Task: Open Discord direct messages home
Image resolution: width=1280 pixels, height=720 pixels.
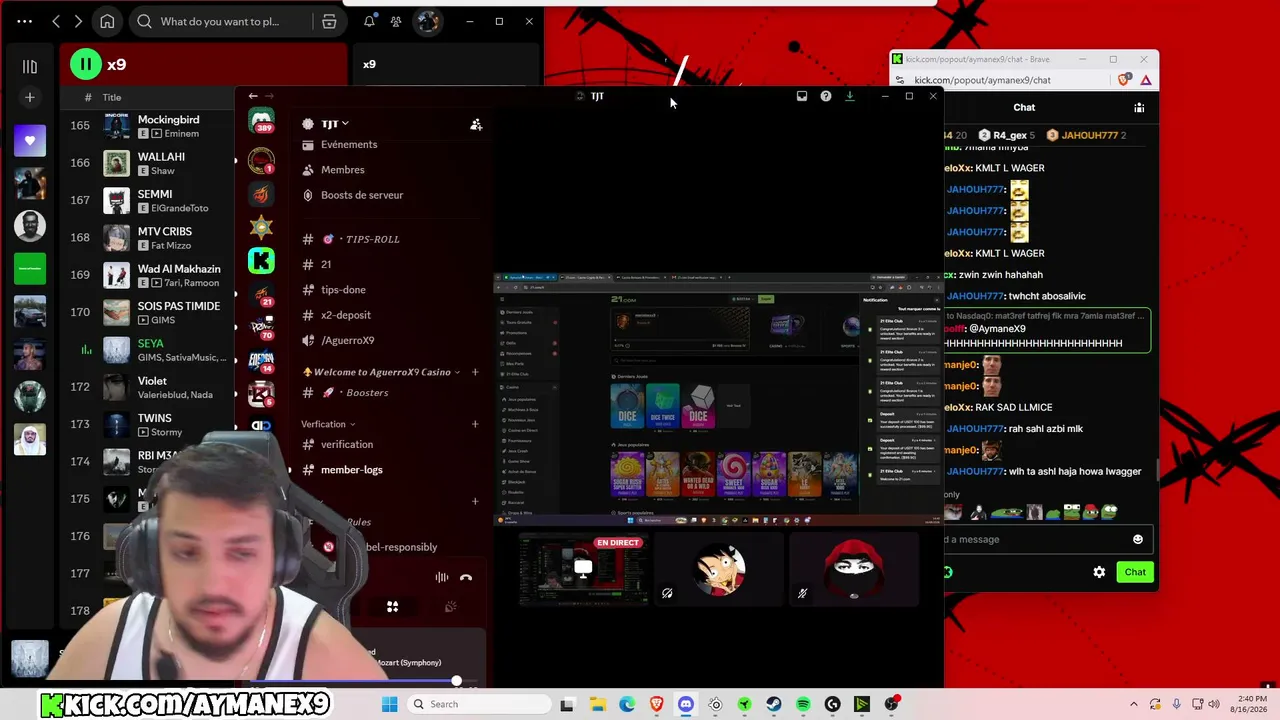Action: click(x=261, y=122)
